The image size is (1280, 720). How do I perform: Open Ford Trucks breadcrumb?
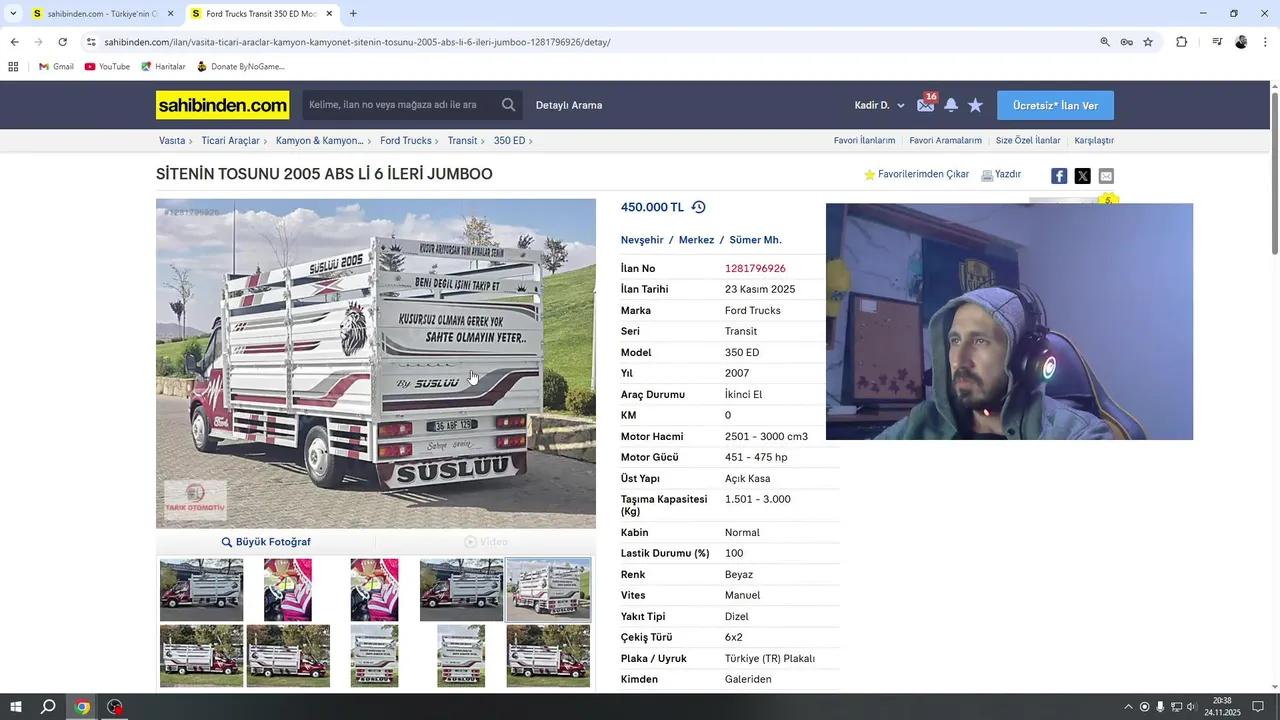pyautogui.click(x=405, y=141)
